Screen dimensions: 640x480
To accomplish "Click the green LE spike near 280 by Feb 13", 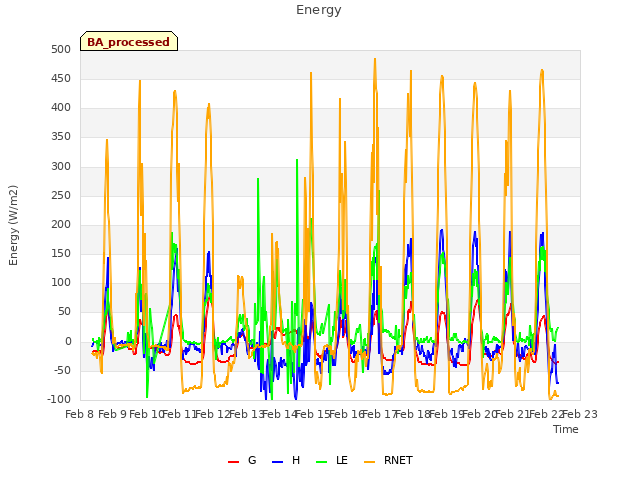I will click(x=258, y=179).
